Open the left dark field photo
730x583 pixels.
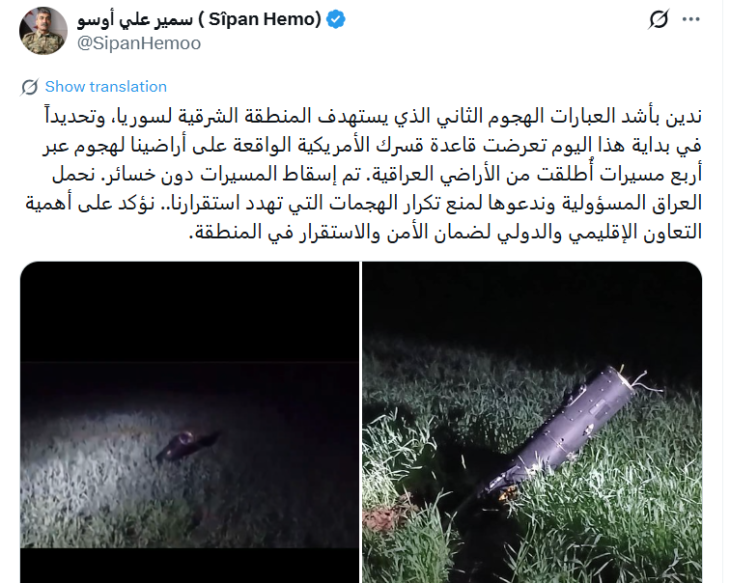pyautogui.click(x=189, y=422)
